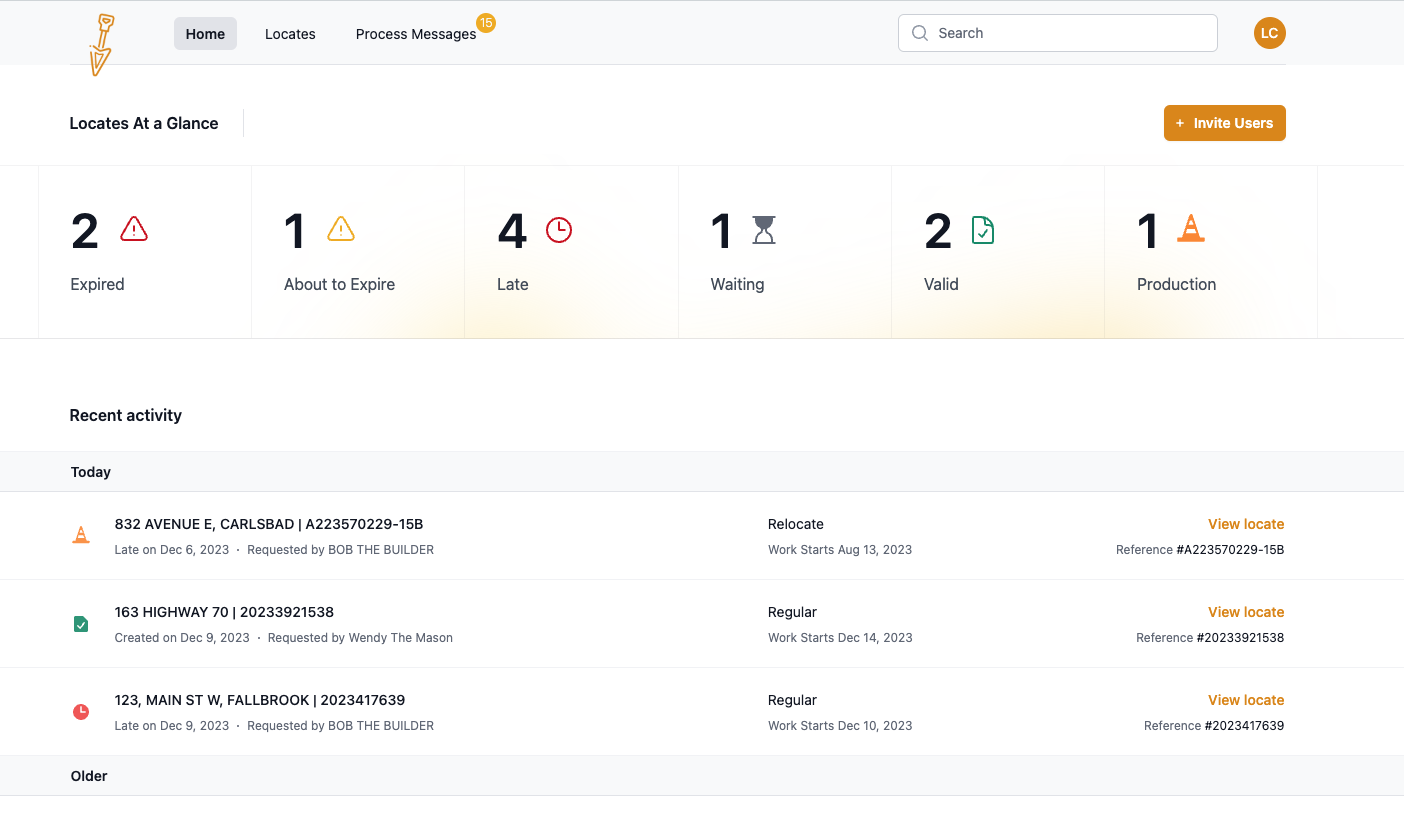Click the company logo in the top left
This screenshot has height=818, width=1404.
pyautogui.click(x=100, y=44)
